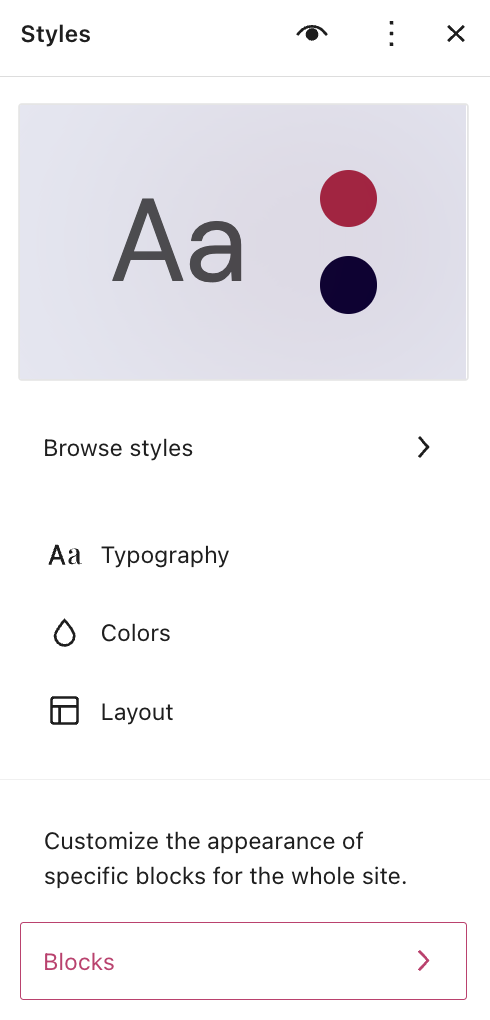This screenshot has height=1020, width=490.
Task: Click the large Aa preview text
Action: click(178, 242)
